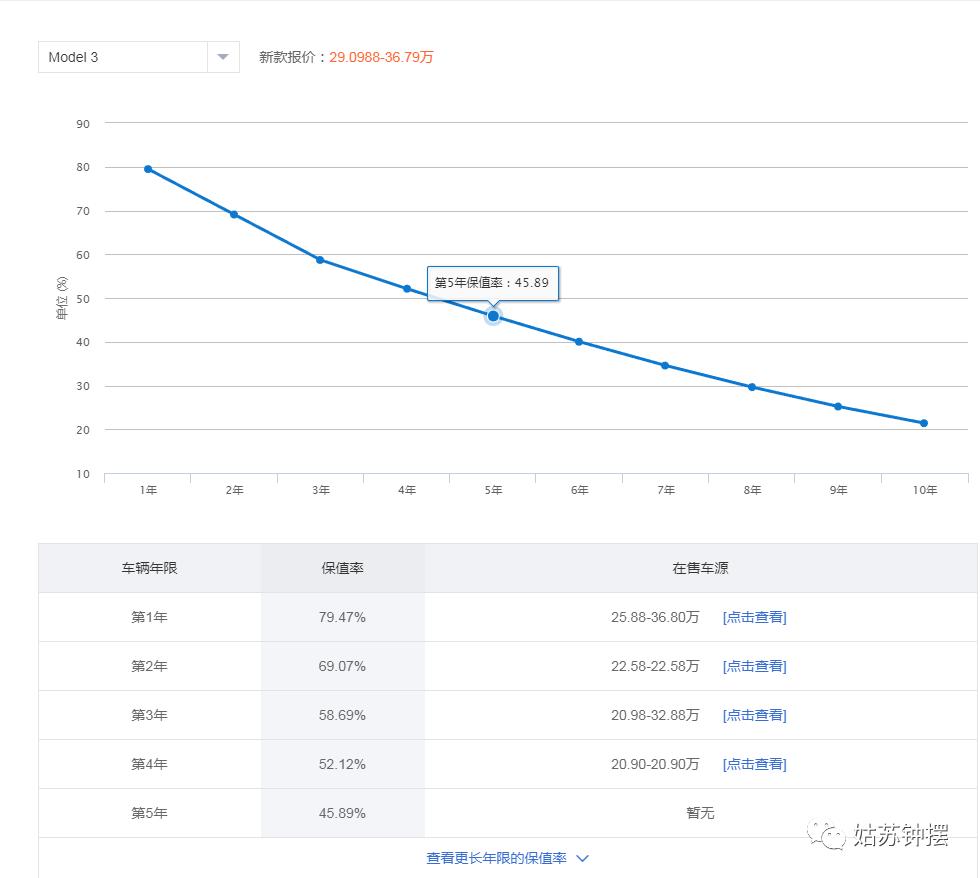Select the 4年 data point on chart
Image resolution: width=980 pixels, height=878 pixels.
coord(407,289)
